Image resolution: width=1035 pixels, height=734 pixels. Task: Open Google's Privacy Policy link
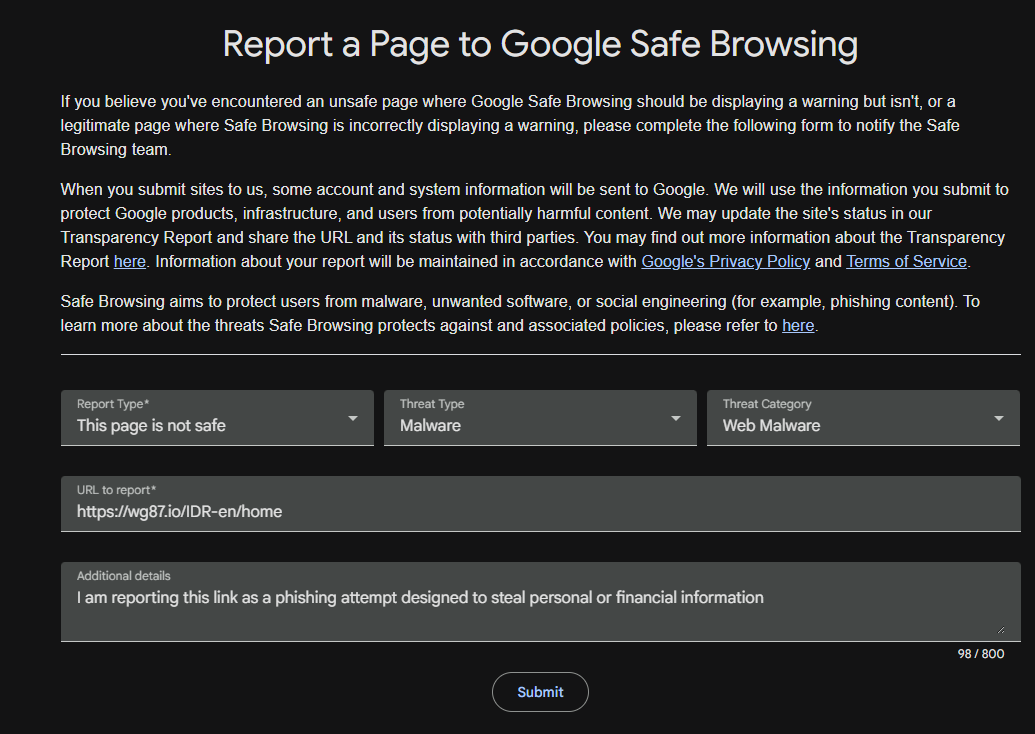(725, 261)
